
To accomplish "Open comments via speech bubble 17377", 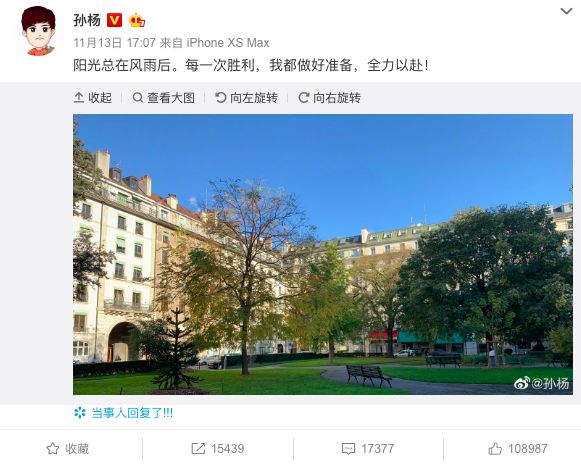I will (x=368, y=449).
